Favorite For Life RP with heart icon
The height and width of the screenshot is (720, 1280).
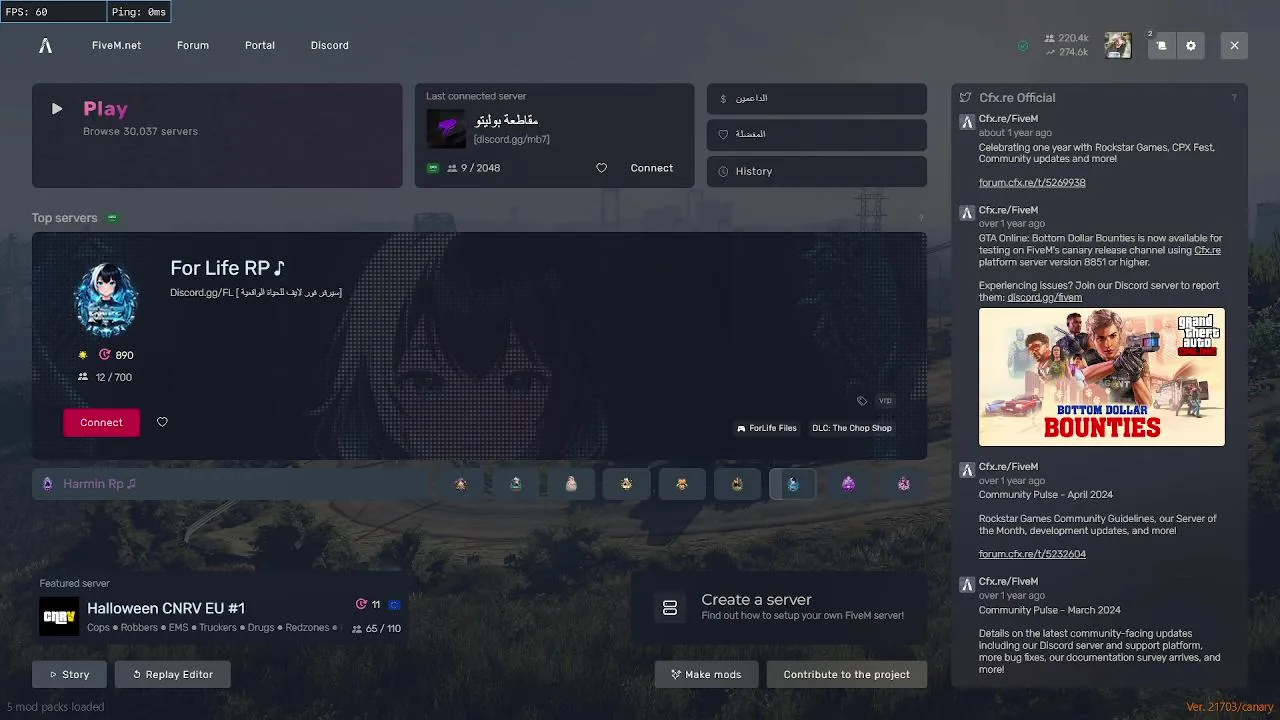pos(162,422)
